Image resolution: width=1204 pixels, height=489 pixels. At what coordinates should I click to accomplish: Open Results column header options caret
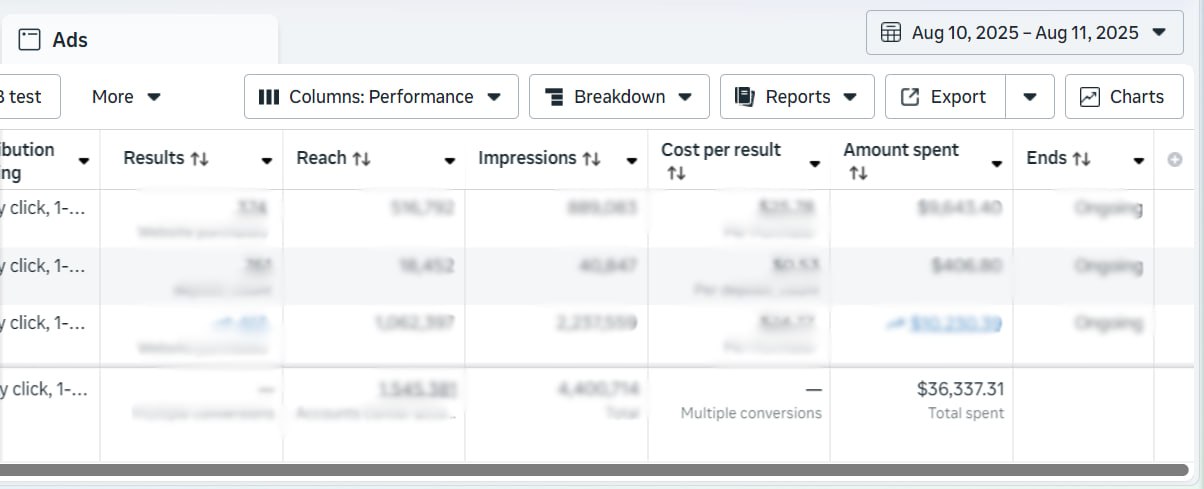(x=267, y=161)
